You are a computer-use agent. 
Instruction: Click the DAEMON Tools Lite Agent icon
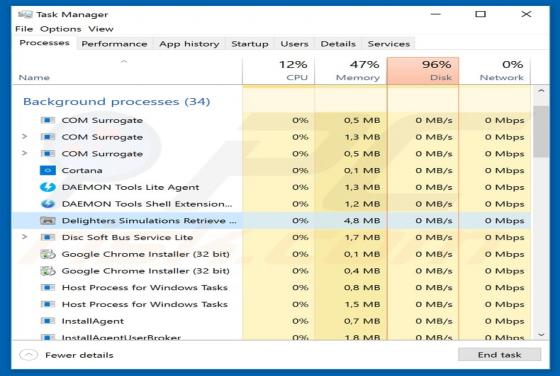(48, 187)
